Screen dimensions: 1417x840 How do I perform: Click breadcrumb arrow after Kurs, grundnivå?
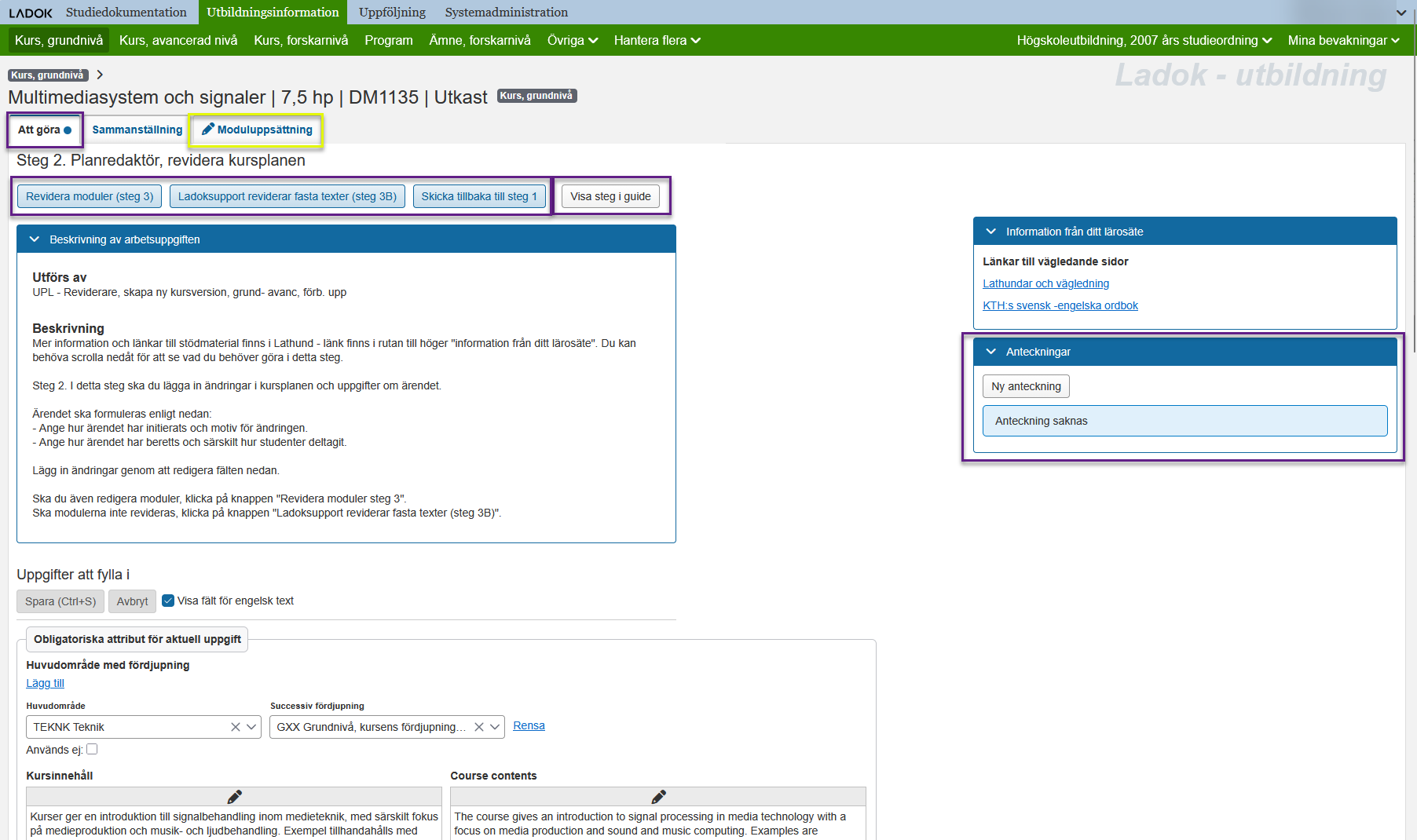click(100, 75)
